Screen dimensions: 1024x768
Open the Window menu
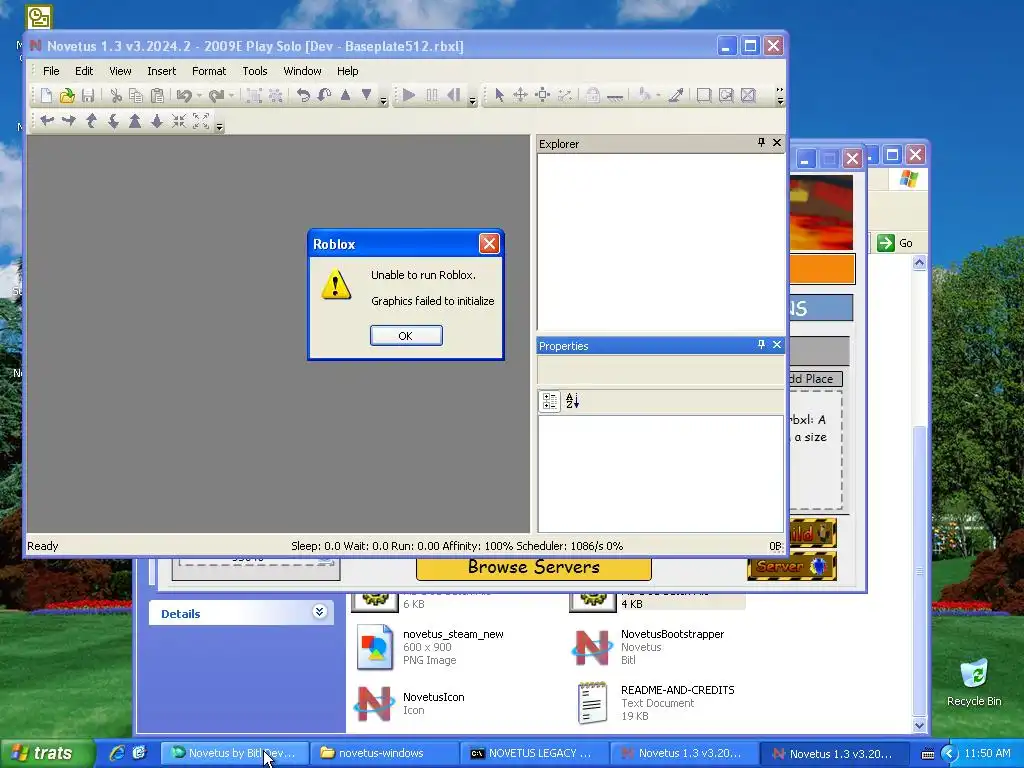[x=302, y=71]
